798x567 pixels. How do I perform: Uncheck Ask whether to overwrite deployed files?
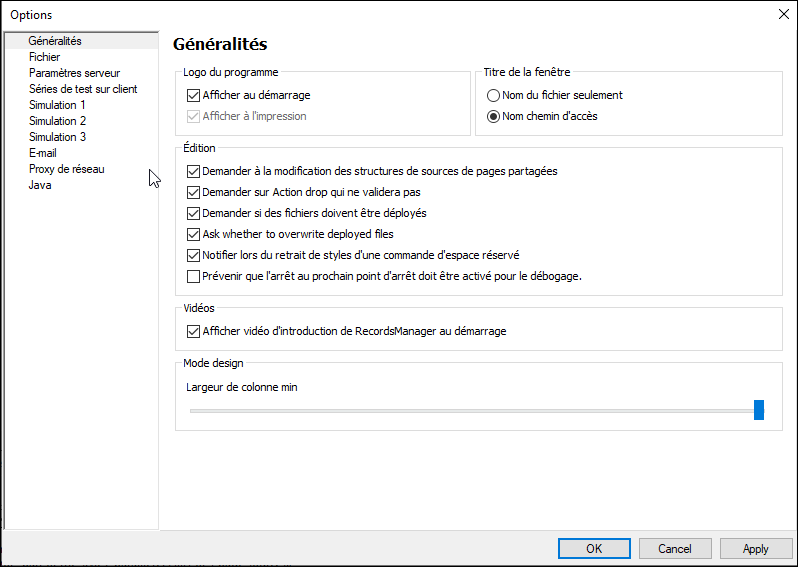click(193, 234)
